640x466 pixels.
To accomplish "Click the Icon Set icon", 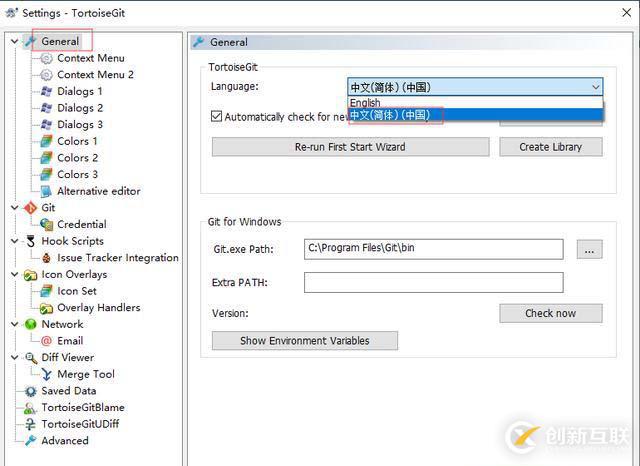I will tap(47, 291).
